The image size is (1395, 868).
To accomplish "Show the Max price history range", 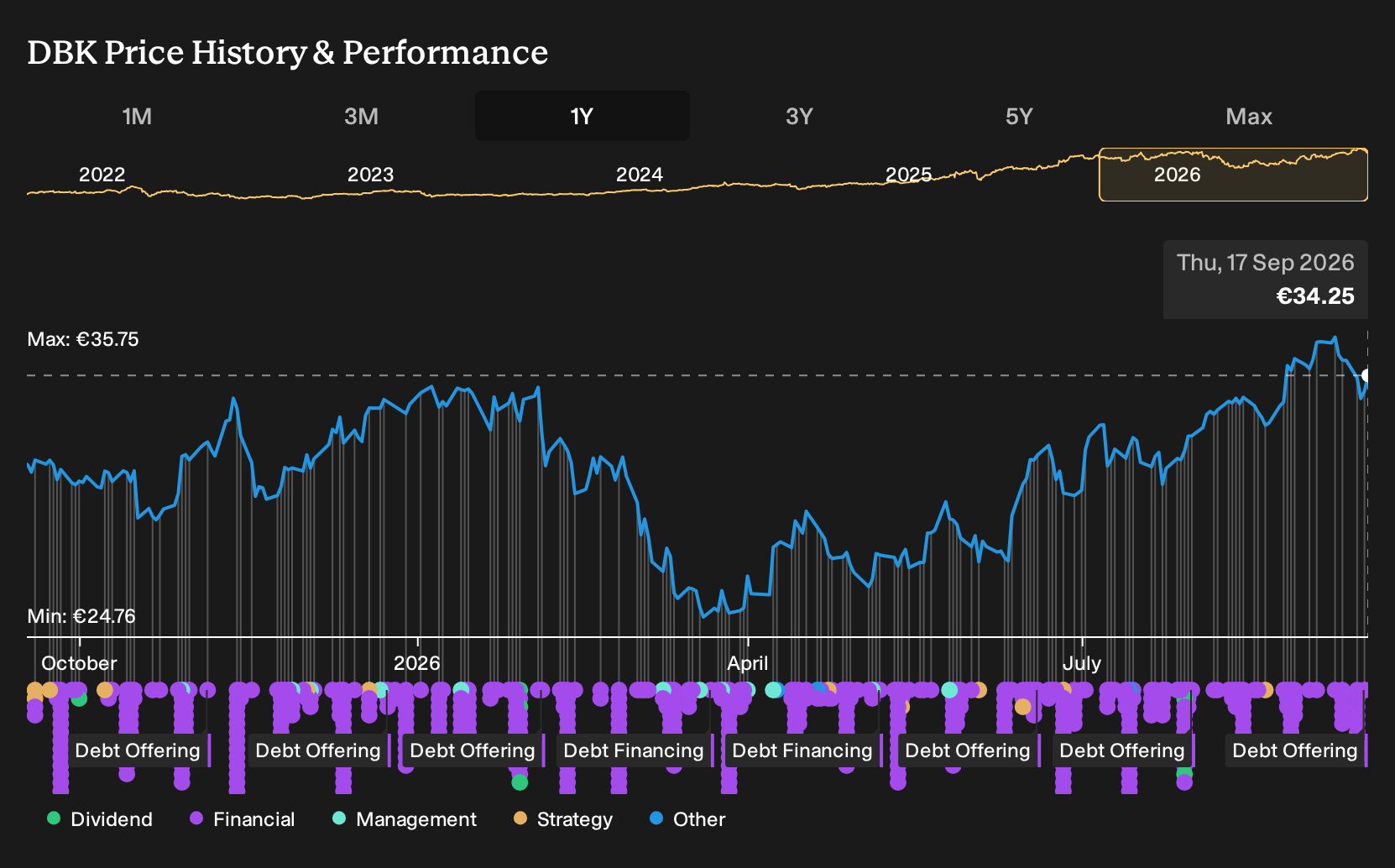I will [x=1249, y=116].
